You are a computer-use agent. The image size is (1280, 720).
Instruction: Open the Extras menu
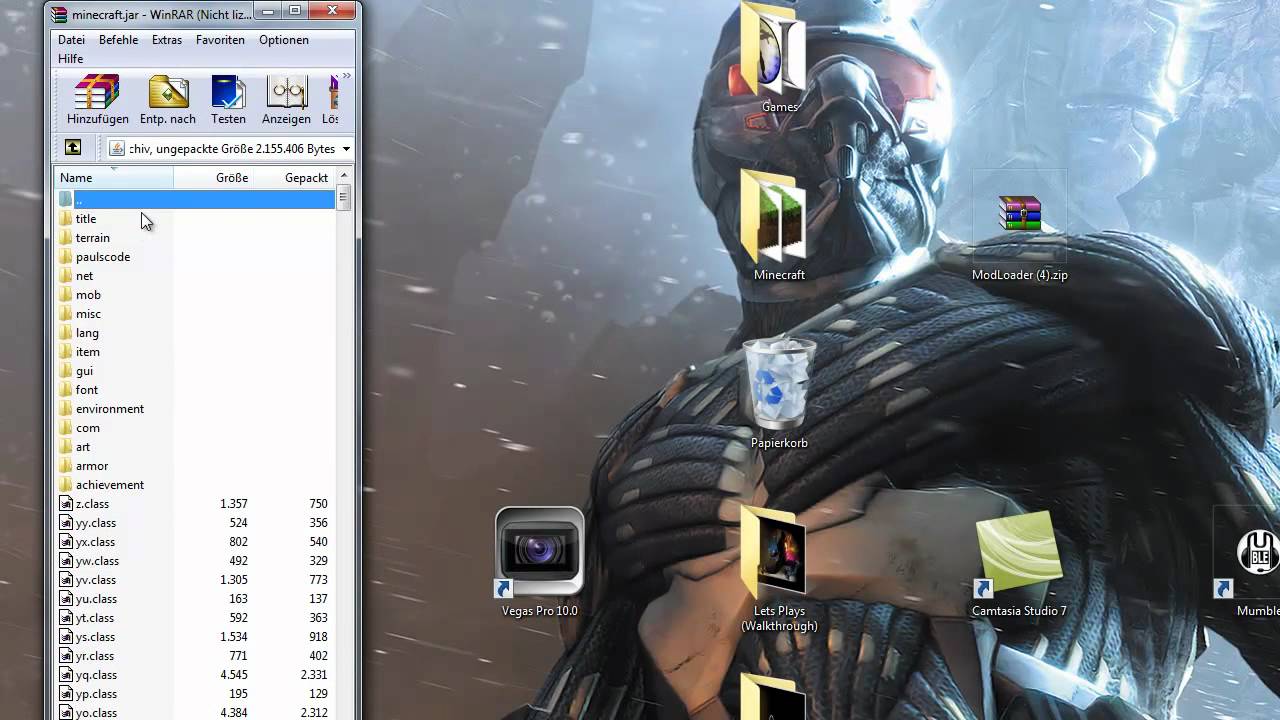click(x=167, y=40)
